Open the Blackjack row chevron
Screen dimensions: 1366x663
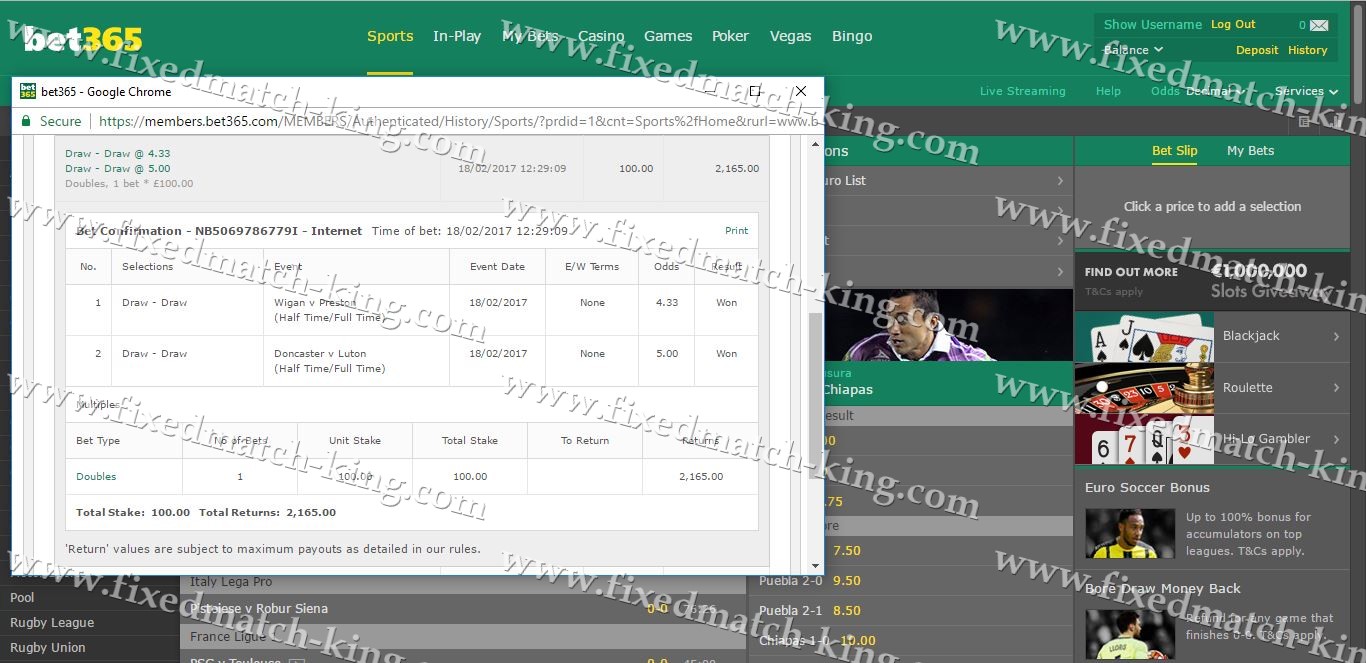coord(1336,337)
